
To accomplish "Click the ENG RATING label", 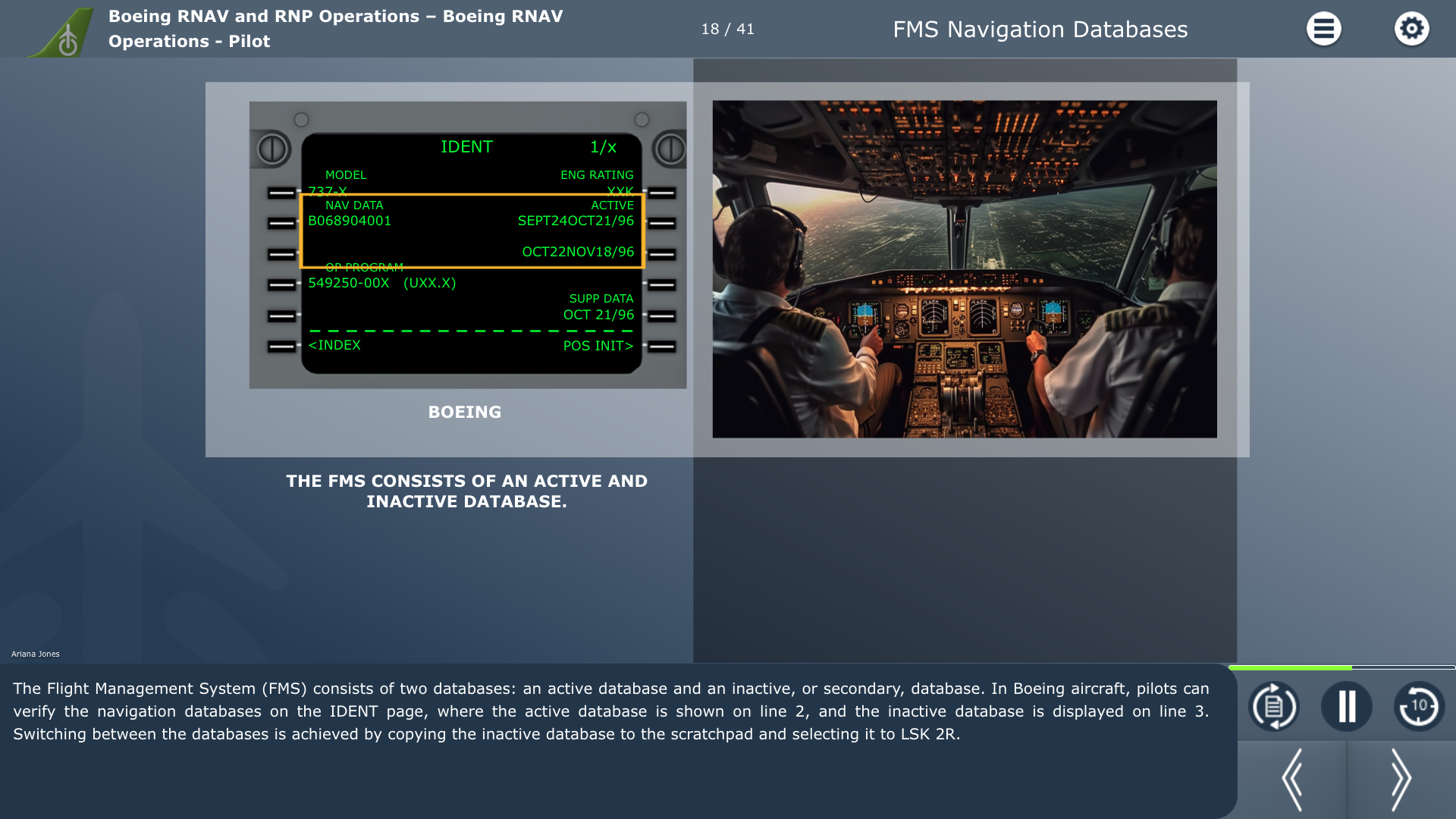I will click(597, 175).
